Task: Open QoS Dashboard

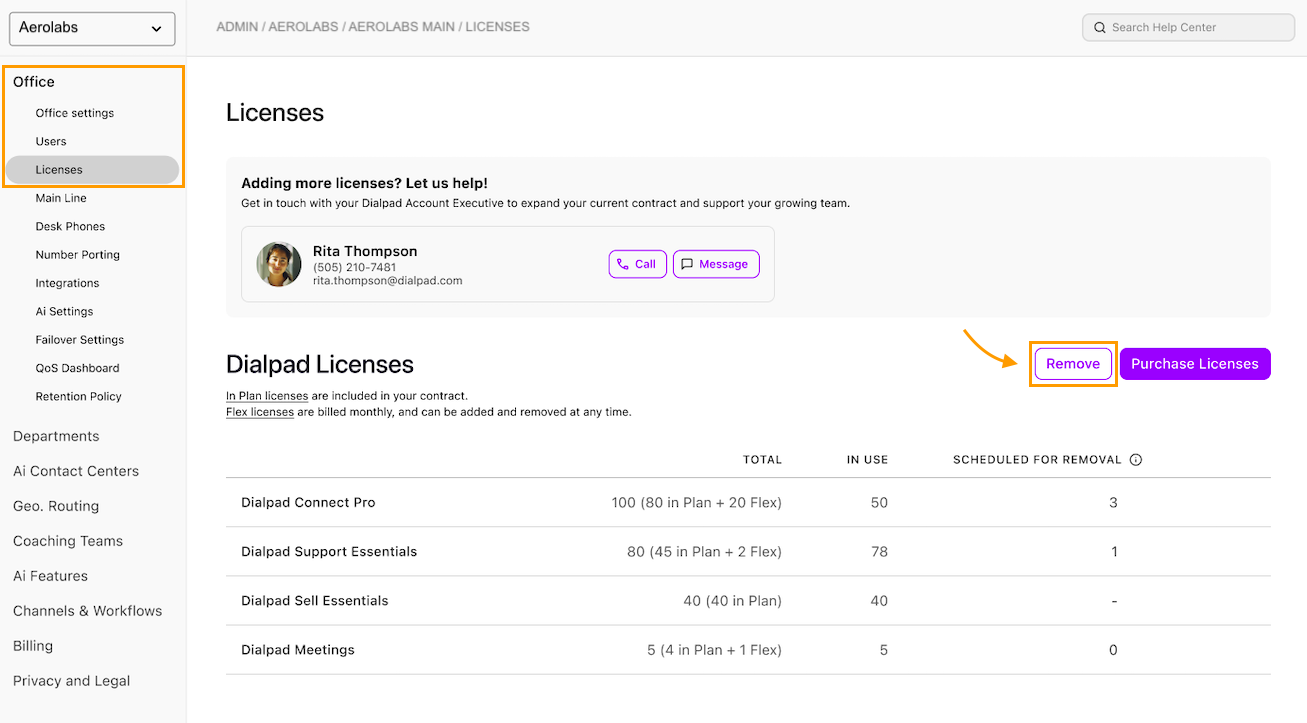Action: pos(77,368)
